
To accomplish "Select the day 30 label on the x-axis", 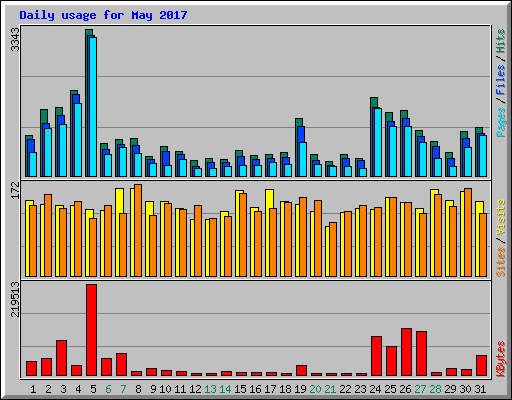I will point(465,389).
